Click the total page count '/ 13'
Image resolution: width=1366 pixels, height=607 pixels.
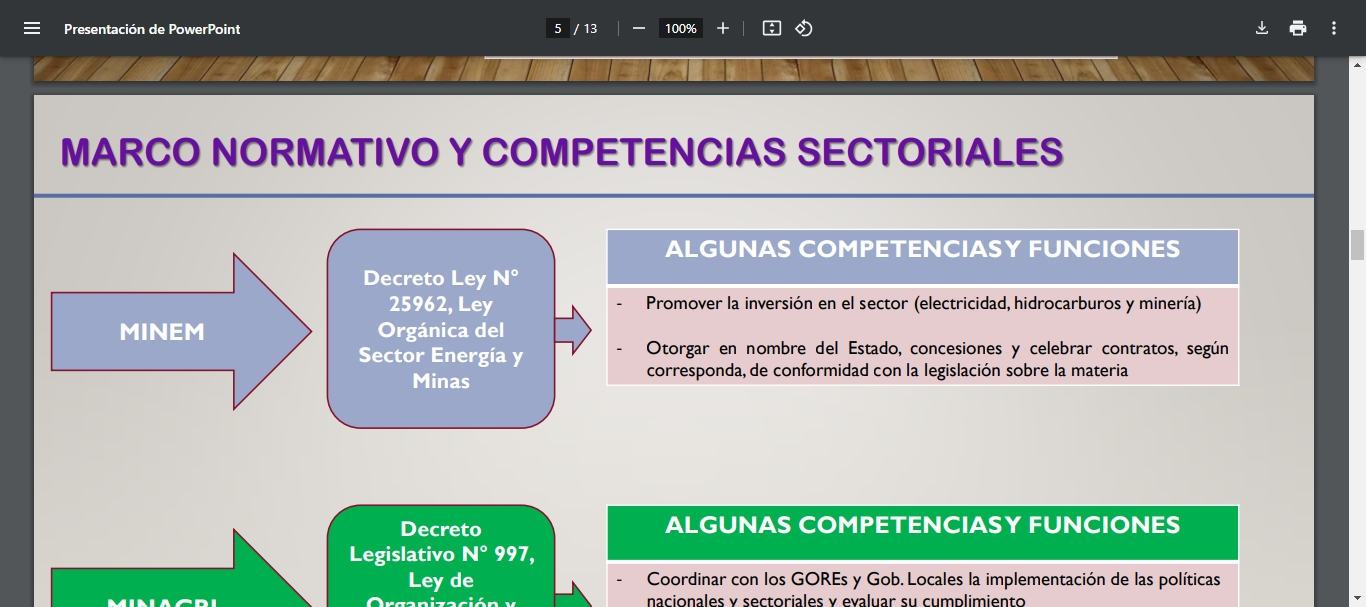tap(586, 29)
